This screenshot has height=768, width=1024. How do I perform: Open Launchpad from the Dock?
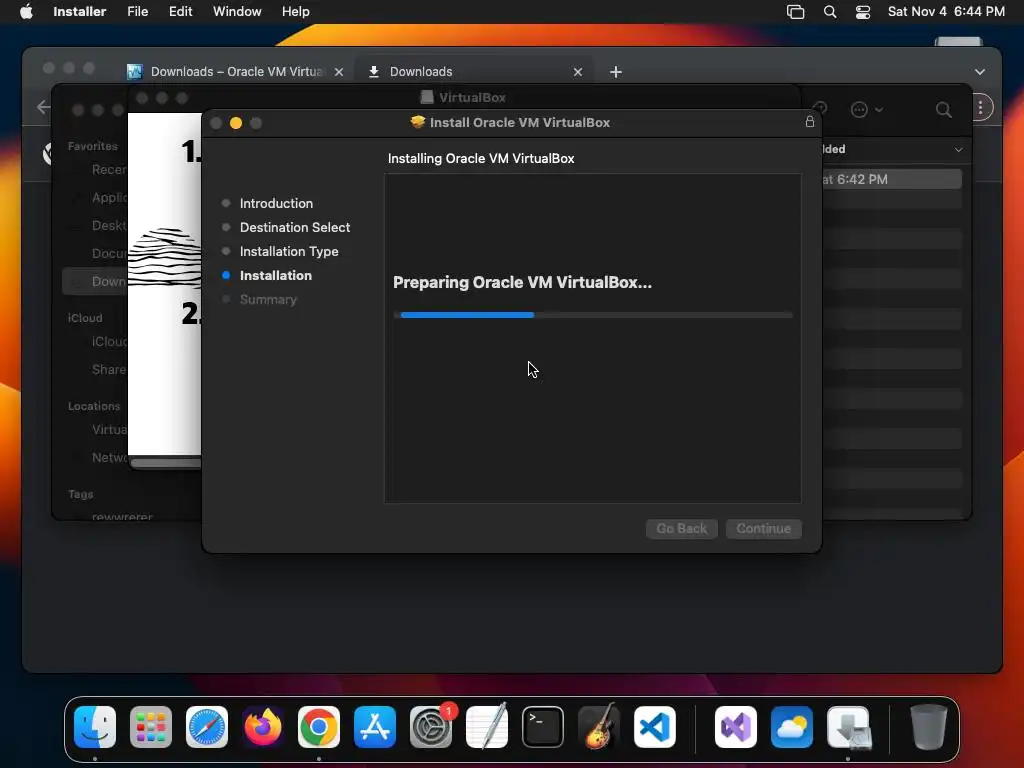point(151,727)
